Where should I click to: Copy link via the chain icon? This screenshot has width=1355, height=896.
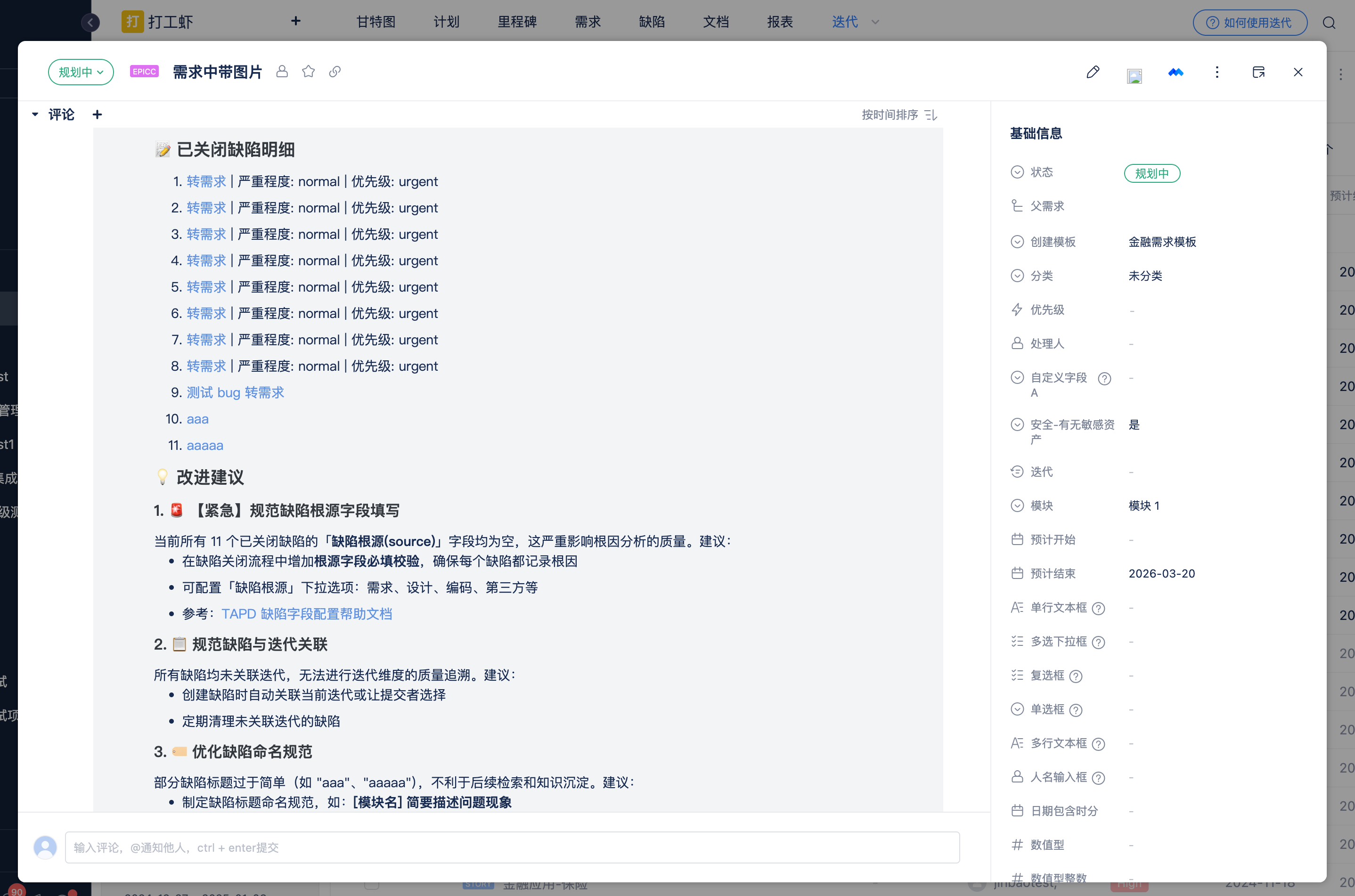click(335, 72)
